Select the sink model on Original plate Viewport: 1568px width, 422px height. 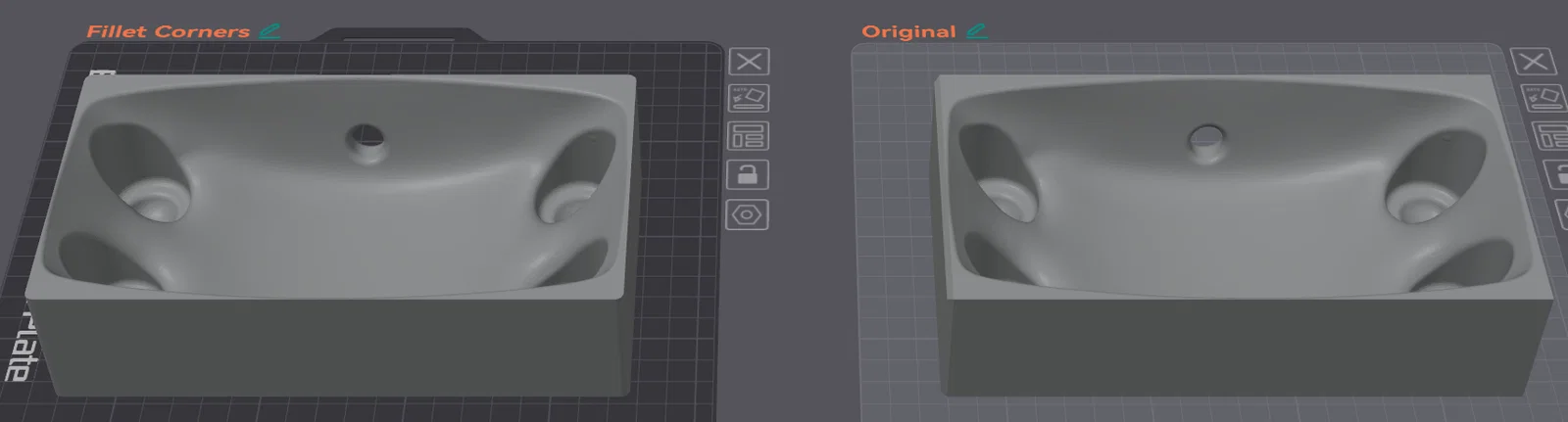pos(1242,235)
